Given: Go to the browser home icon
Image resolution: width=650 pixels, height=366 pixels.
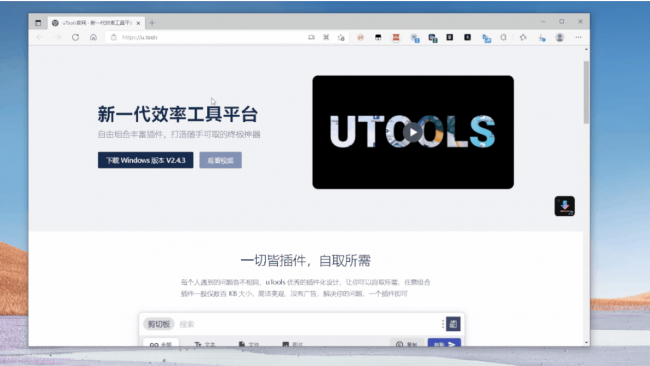Looking at the screenshot, I should [x=93, y=37].
